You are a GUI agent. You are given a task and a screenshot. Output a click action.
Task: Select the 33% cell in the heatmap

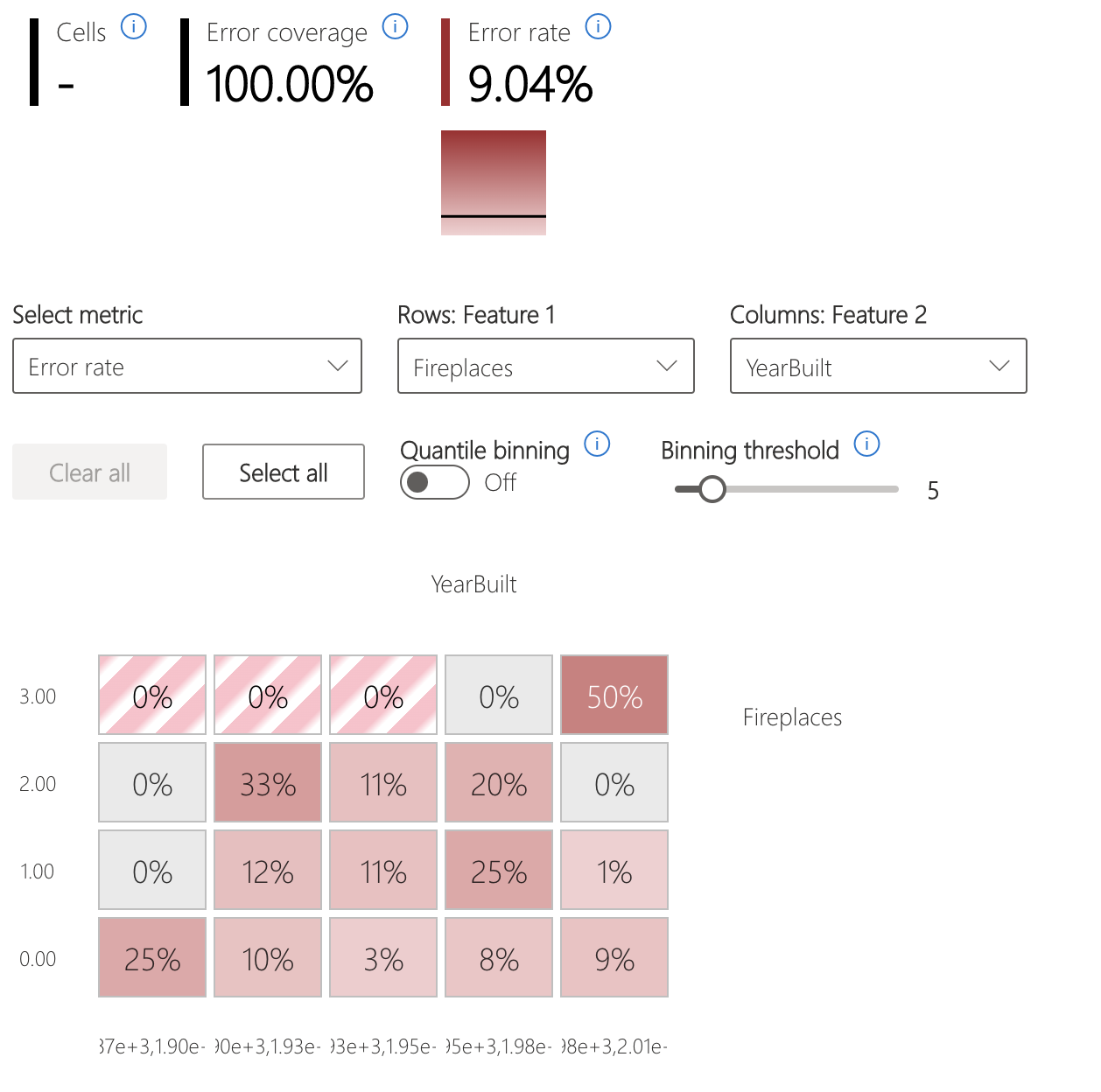[267, 782]
